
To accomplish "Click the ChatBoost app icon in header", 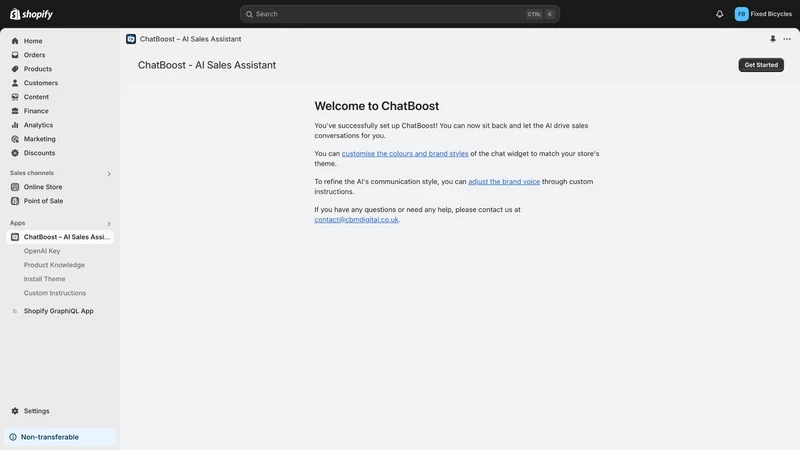I will click(x=131, y=39).
